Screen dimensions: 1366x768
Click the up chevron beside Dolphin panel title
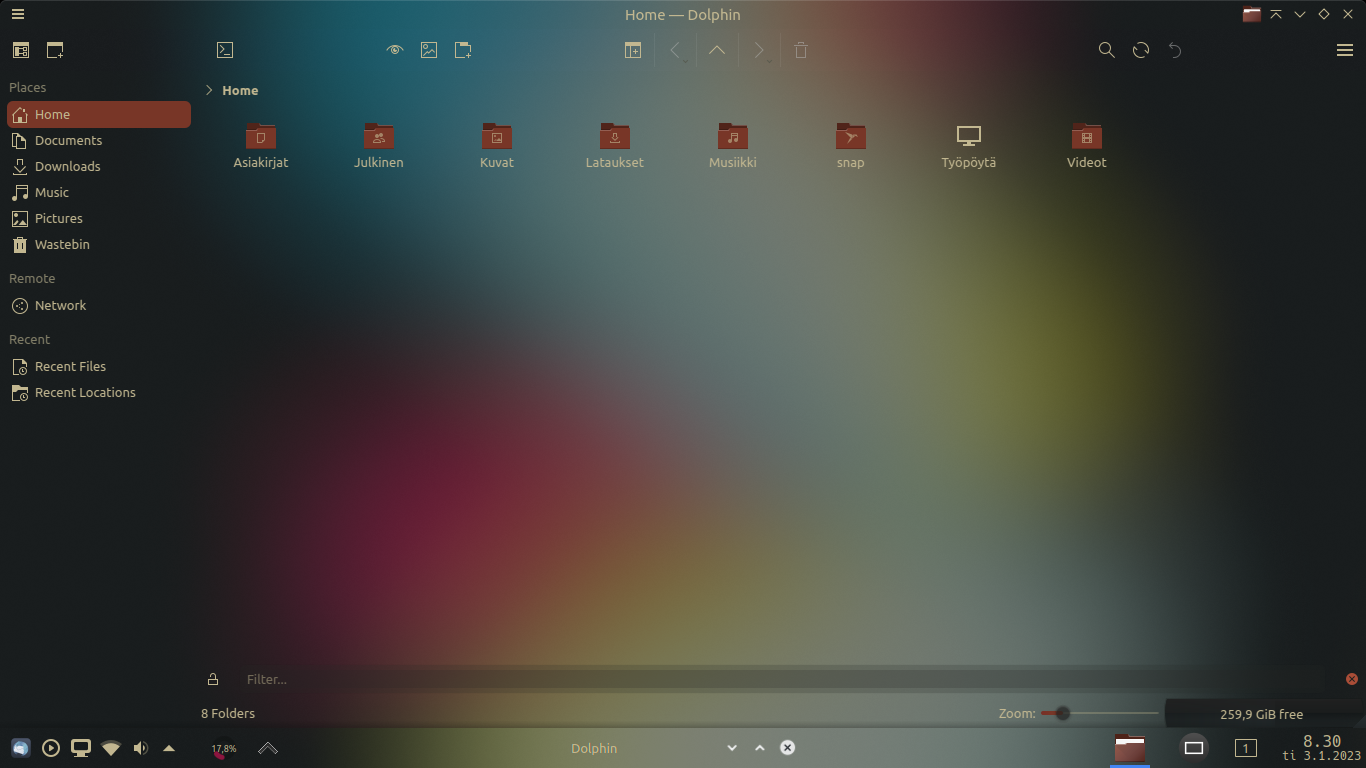[x=760, y=748]
